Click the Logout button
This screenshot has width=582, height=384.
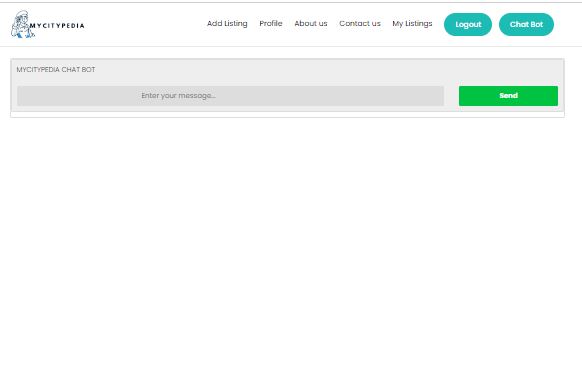tap(468, 24)
